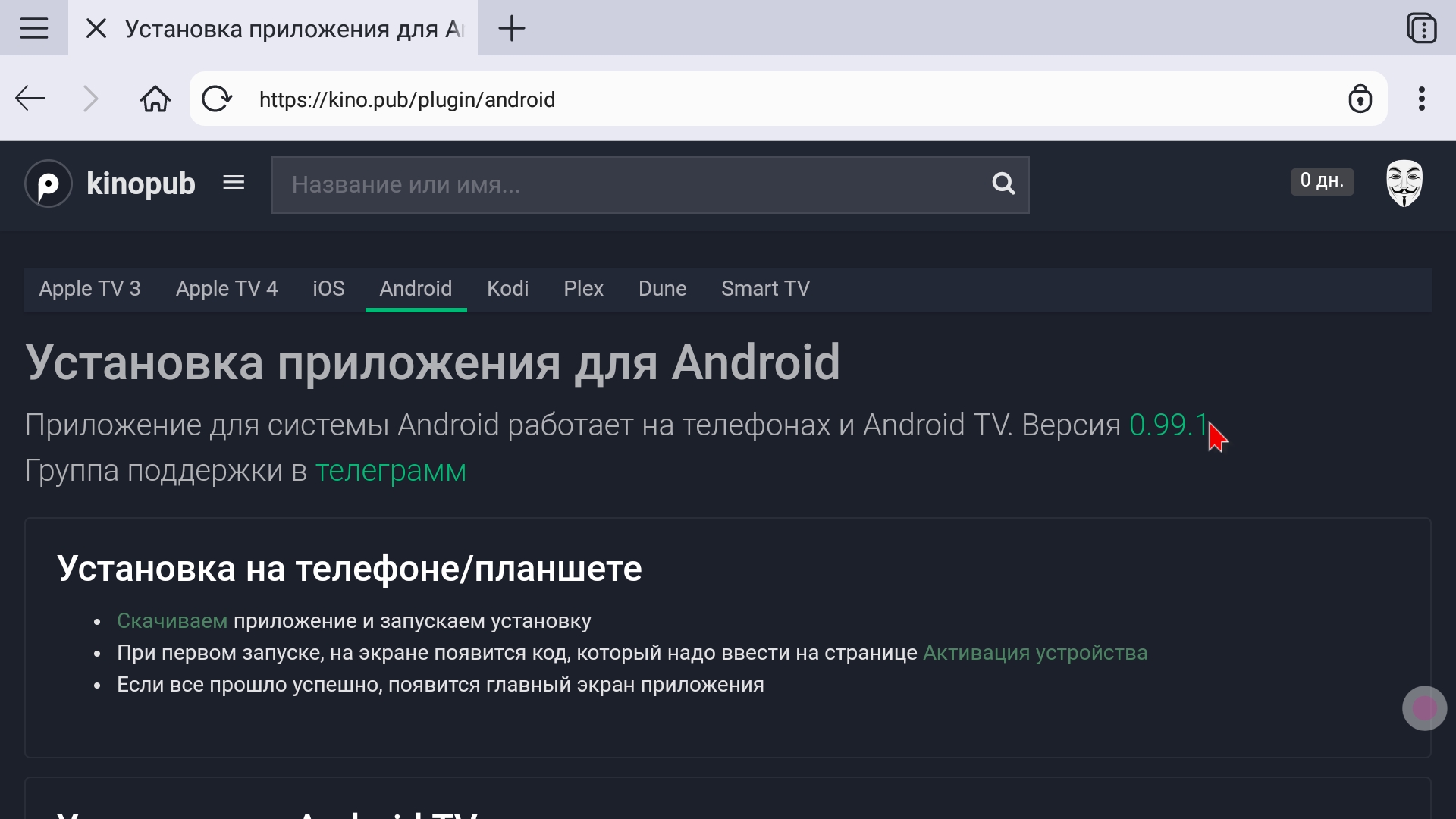This screenshot has height=819, width=1456.
Task: Open the user profile avatar
Action: tap(1404, 183)
